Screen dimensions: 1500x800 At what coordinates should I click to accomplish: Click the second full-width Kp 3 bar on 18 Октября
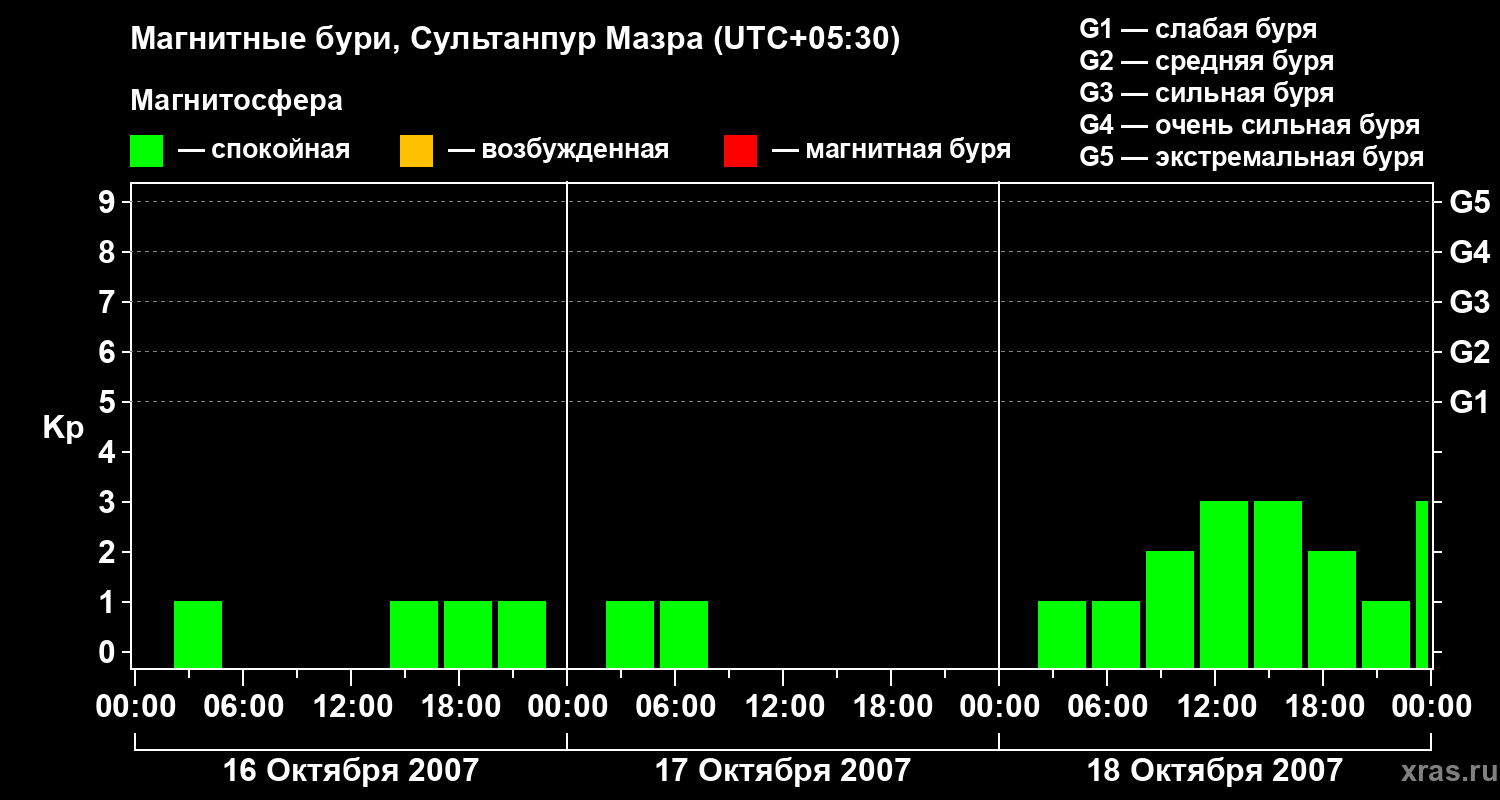tap(1278, 584)
